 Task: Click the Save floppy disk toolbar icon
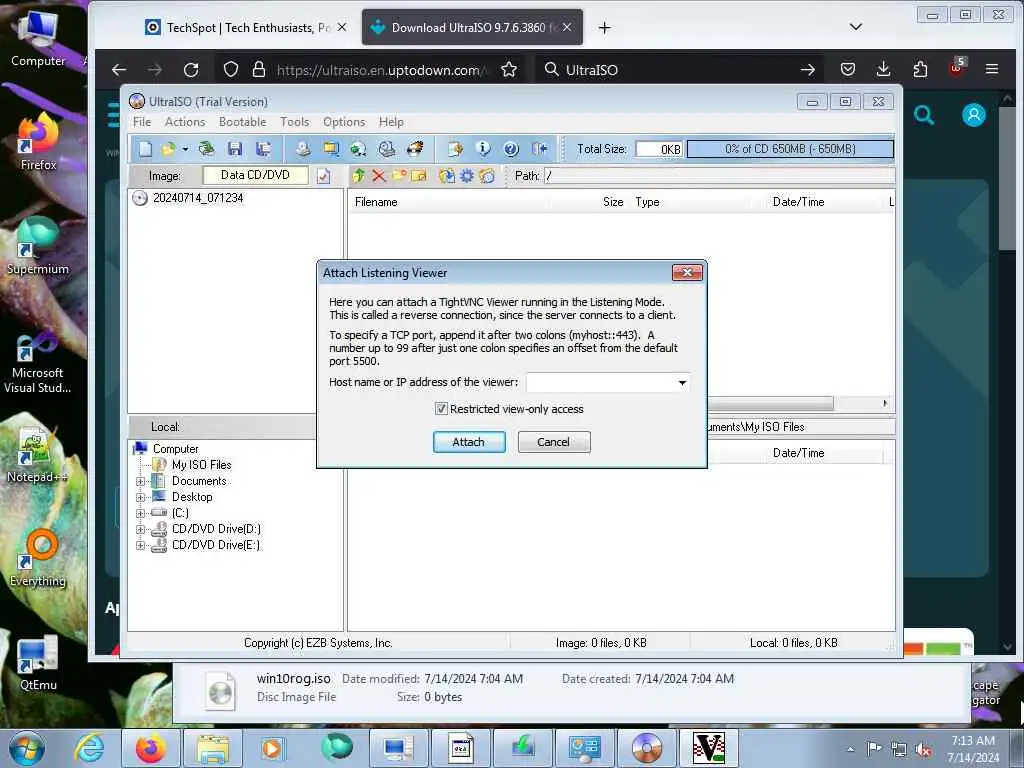(x=235, y=150)
